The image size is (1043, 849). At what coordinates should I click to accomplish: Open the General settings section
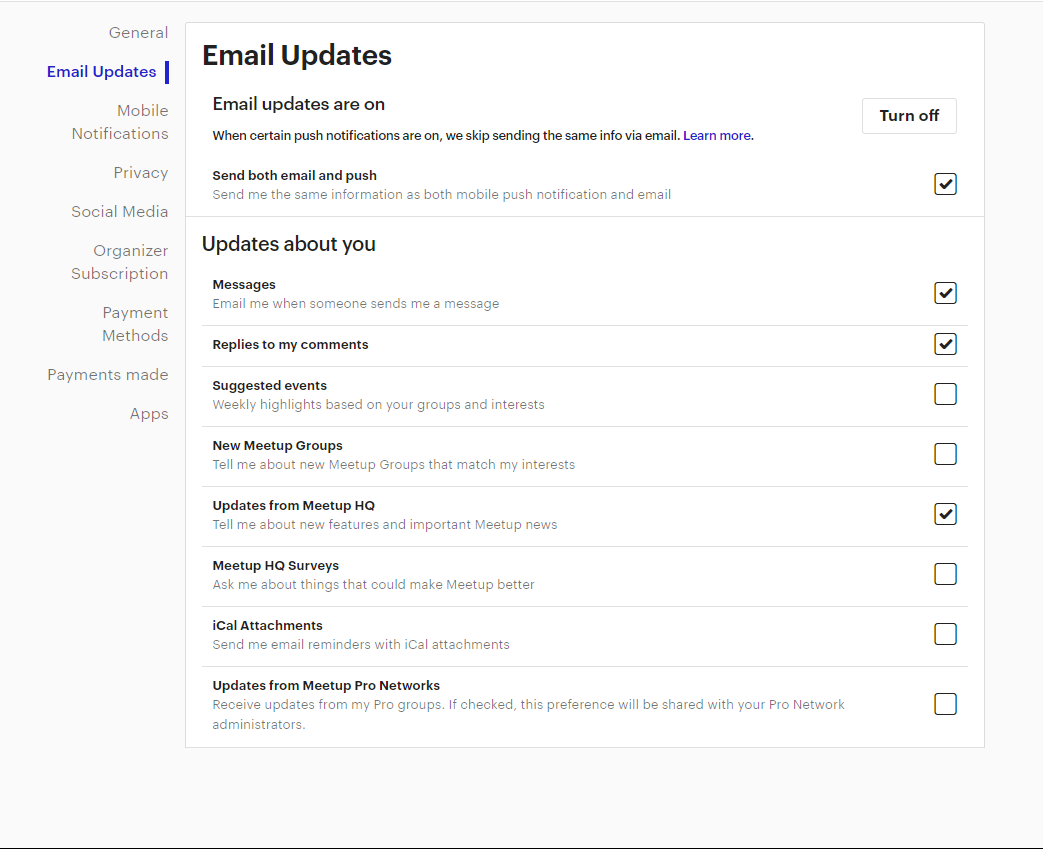point(138,33)
